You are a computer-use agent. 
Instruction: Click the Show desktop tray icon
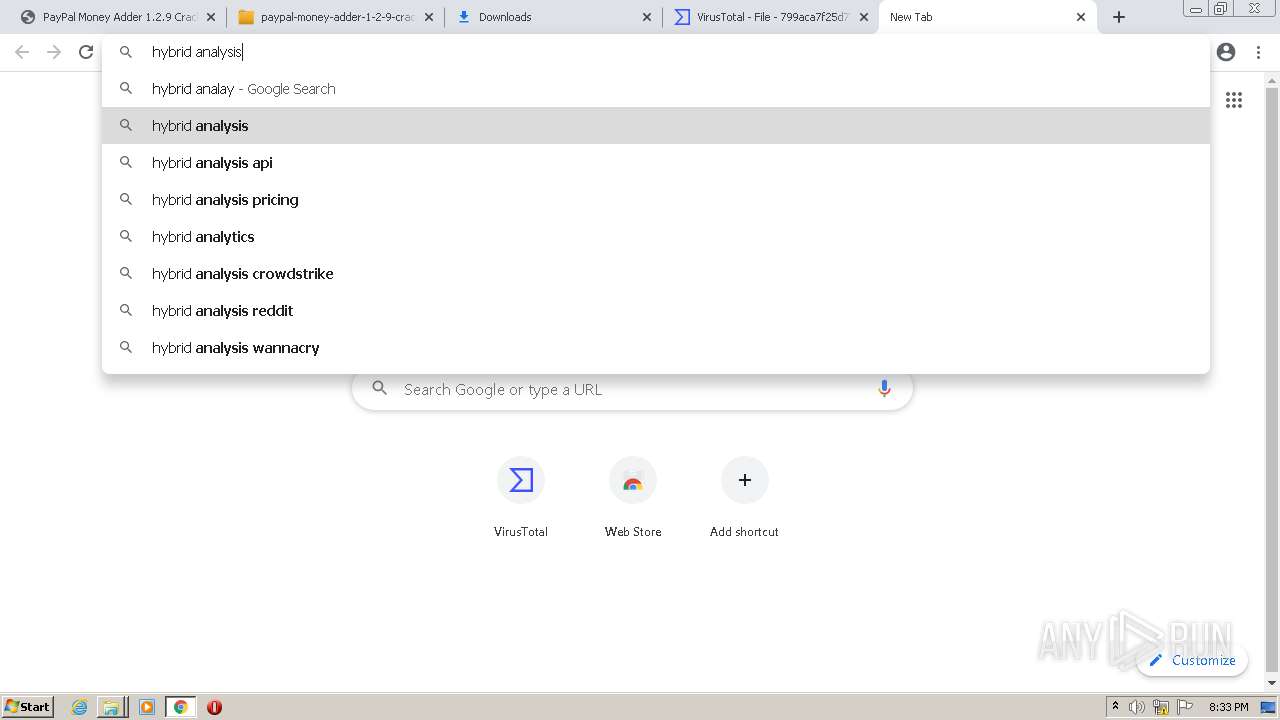[x=1268, y=707]
